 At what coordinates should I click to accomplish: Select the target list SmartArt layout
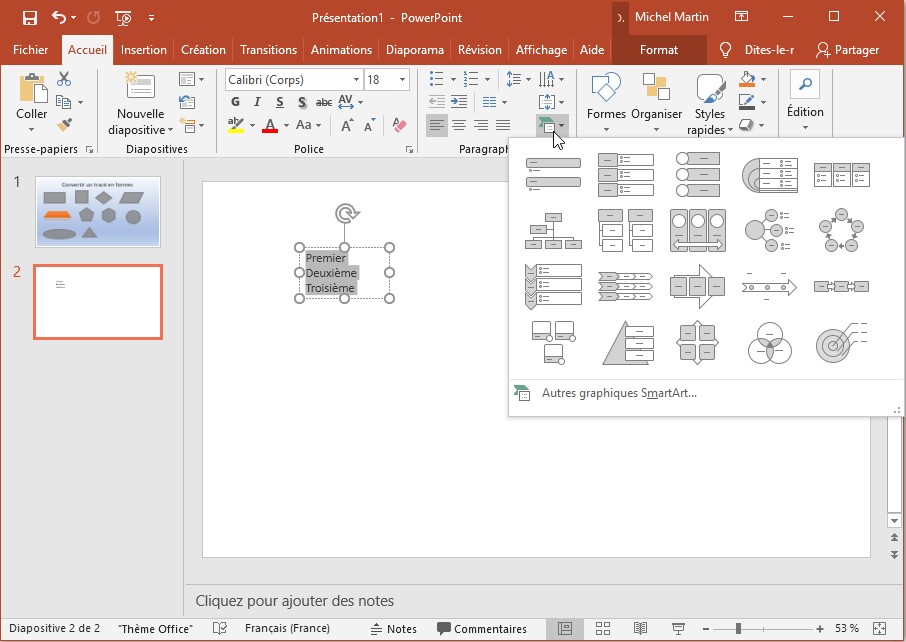841,343
